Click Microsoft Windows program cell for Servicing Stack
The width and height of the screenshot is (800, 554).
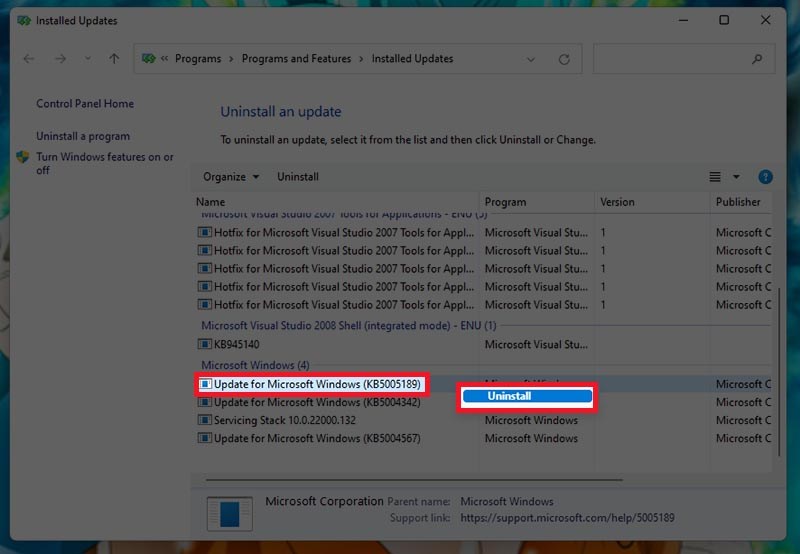point(531,420)
